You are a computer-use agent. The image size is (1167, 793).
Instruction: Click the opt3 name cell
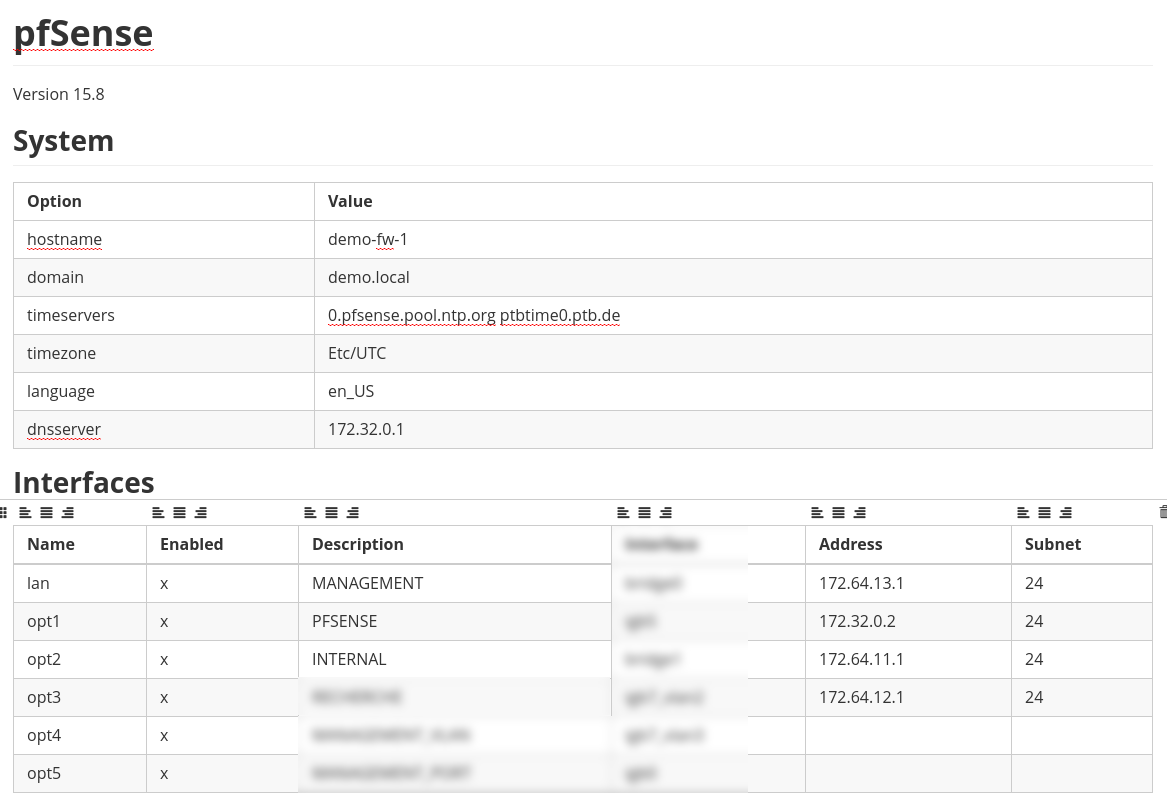80,697
